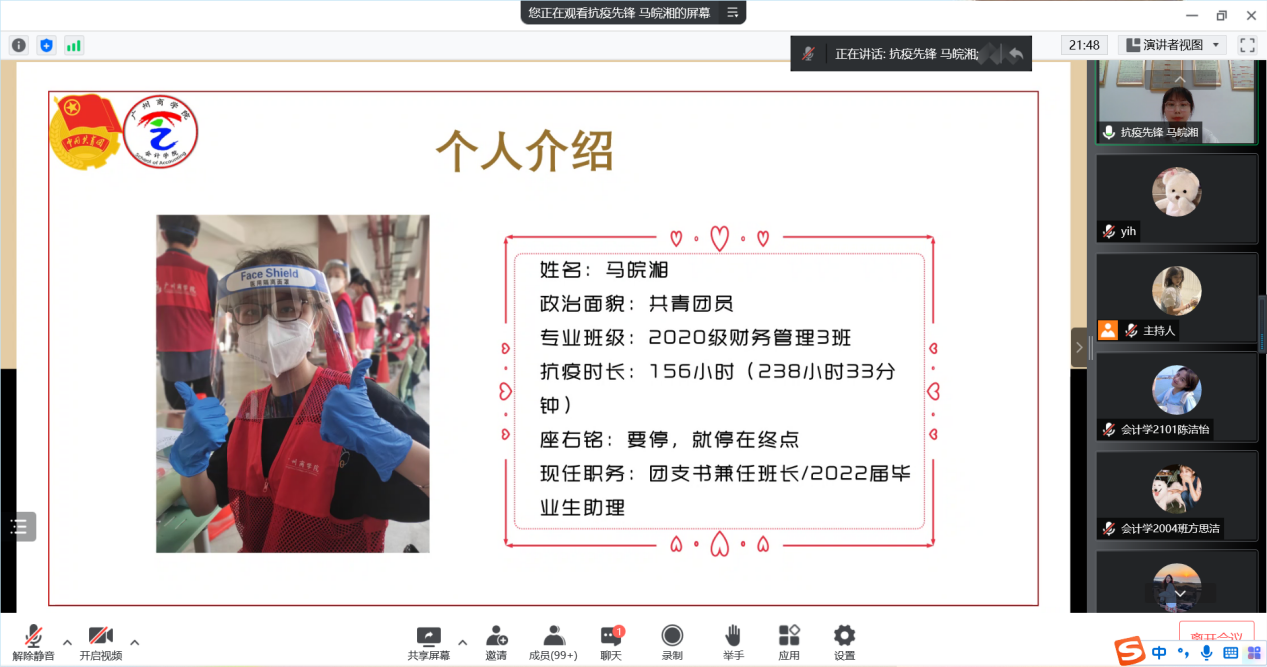Screen dimensions: 1267x667
Task: Click the blue health shield icon
Action: [x=45, y=45]
